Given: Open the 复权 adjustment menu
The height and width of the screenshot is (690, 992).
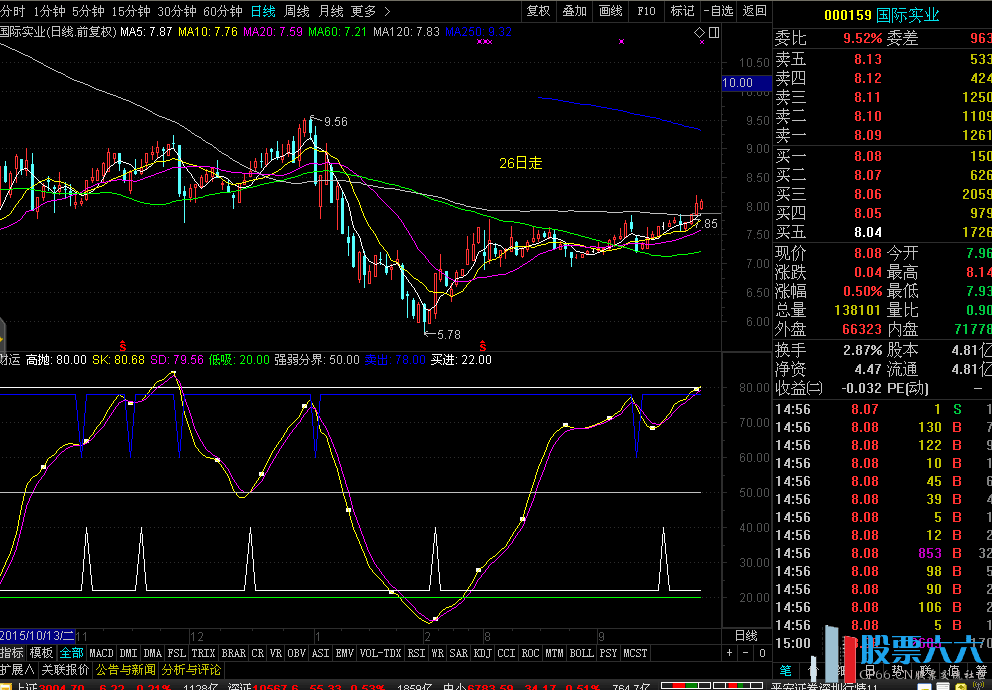Looking at the screenshot, I should 538,11.
